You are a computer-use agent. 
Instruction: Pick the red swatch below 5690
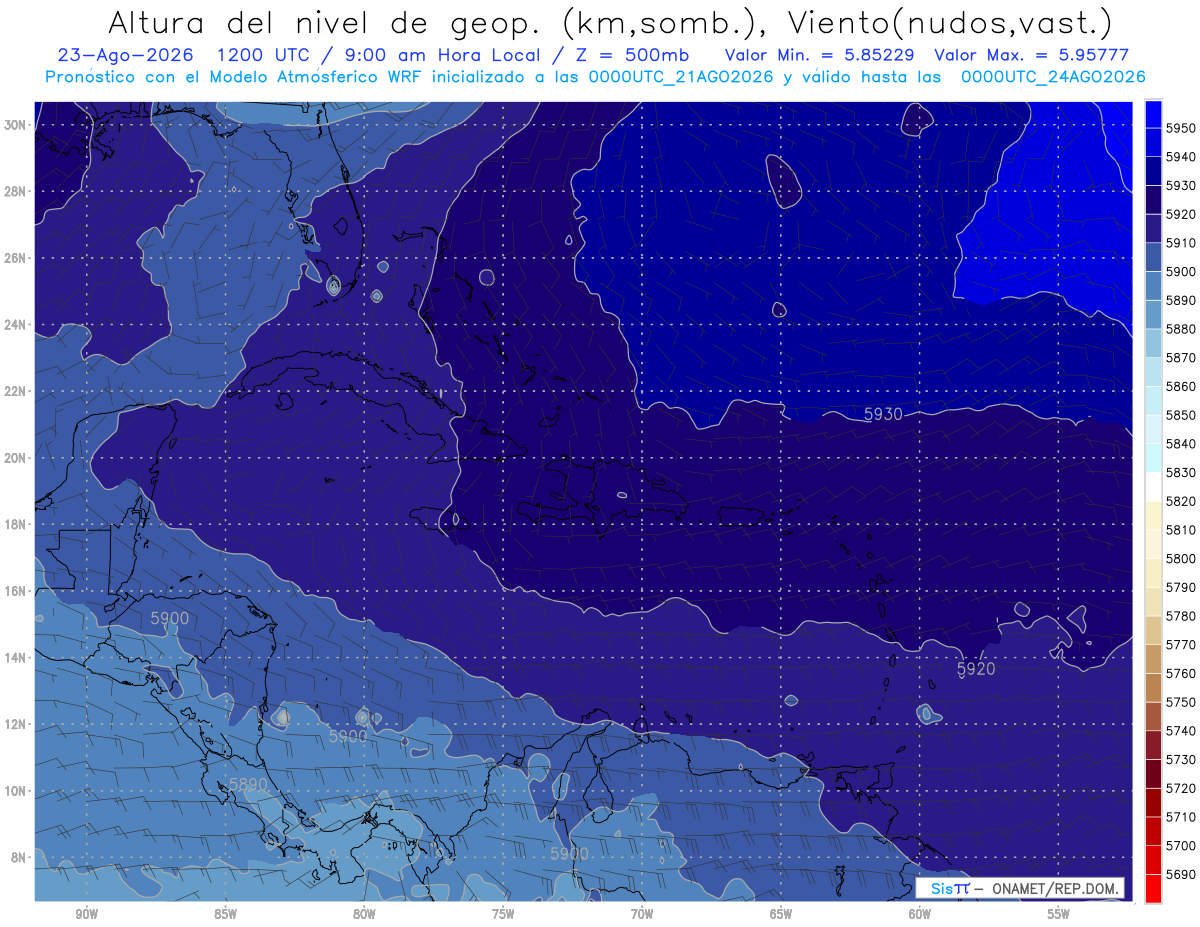(1153, 890)
